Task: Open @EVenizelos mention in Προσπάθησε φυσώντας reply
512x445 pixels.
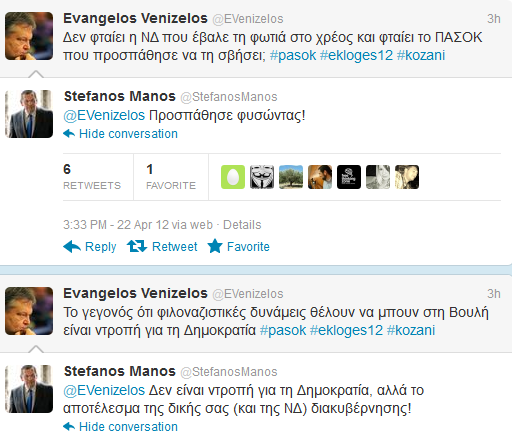Action: [x=104, y=115]
